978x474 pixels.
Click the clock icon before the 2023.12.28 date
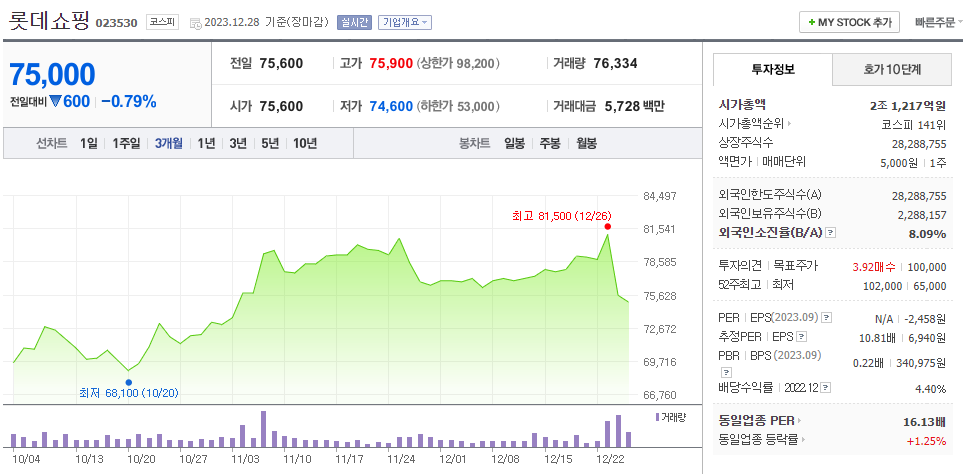(x=195, y=23)
